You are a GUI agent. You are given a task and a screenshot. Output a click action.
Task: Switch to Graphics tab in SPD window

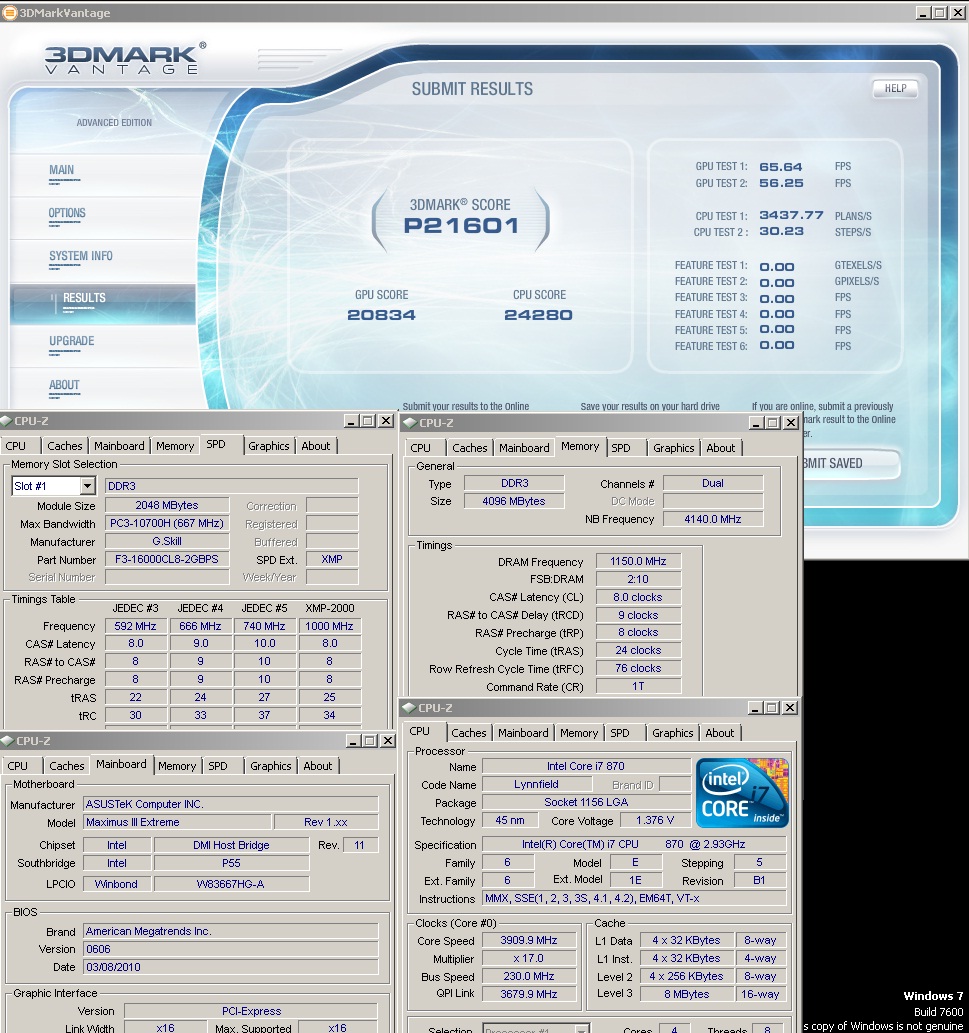tap(269, 446)
